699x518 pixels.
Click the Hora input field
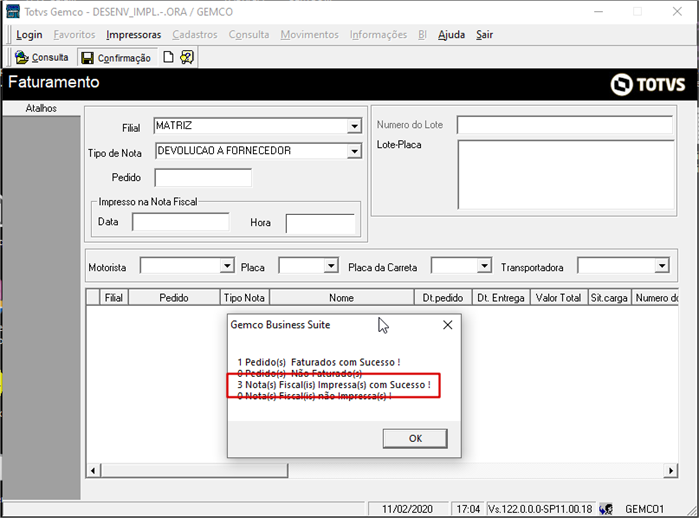point(320,224)
